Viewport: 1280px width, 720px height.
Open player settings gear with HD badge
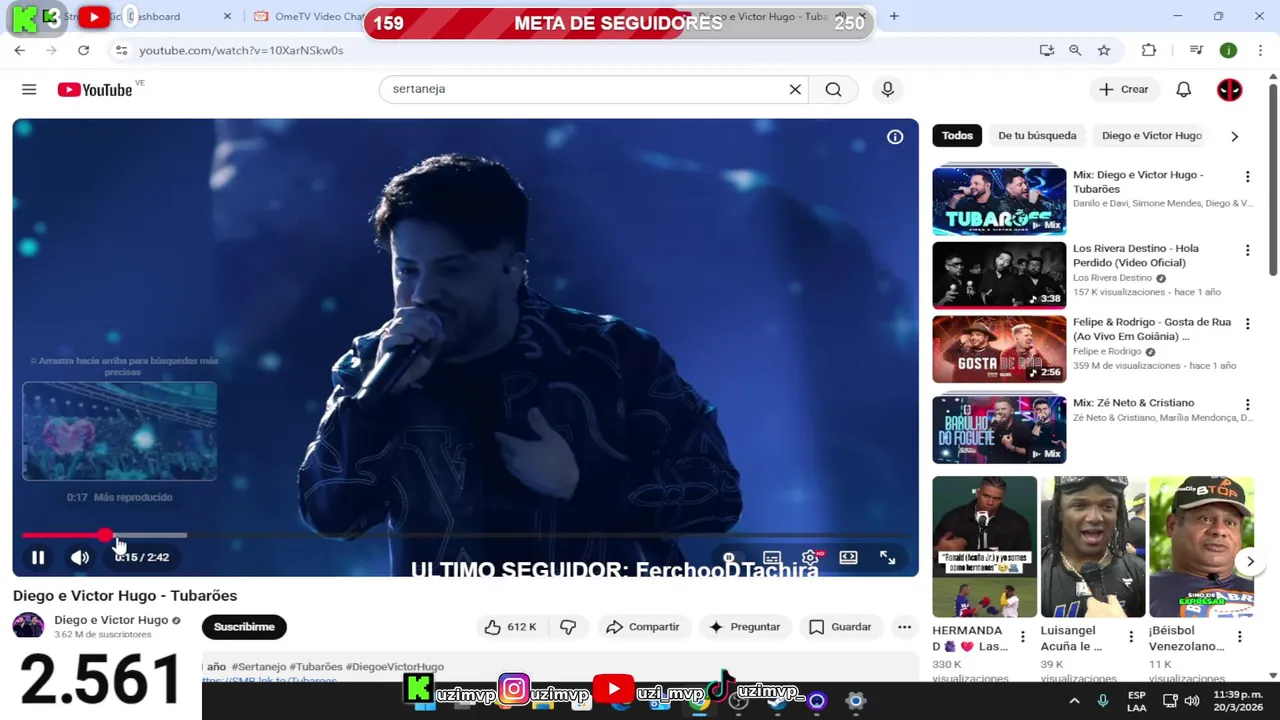coord(811,557)
